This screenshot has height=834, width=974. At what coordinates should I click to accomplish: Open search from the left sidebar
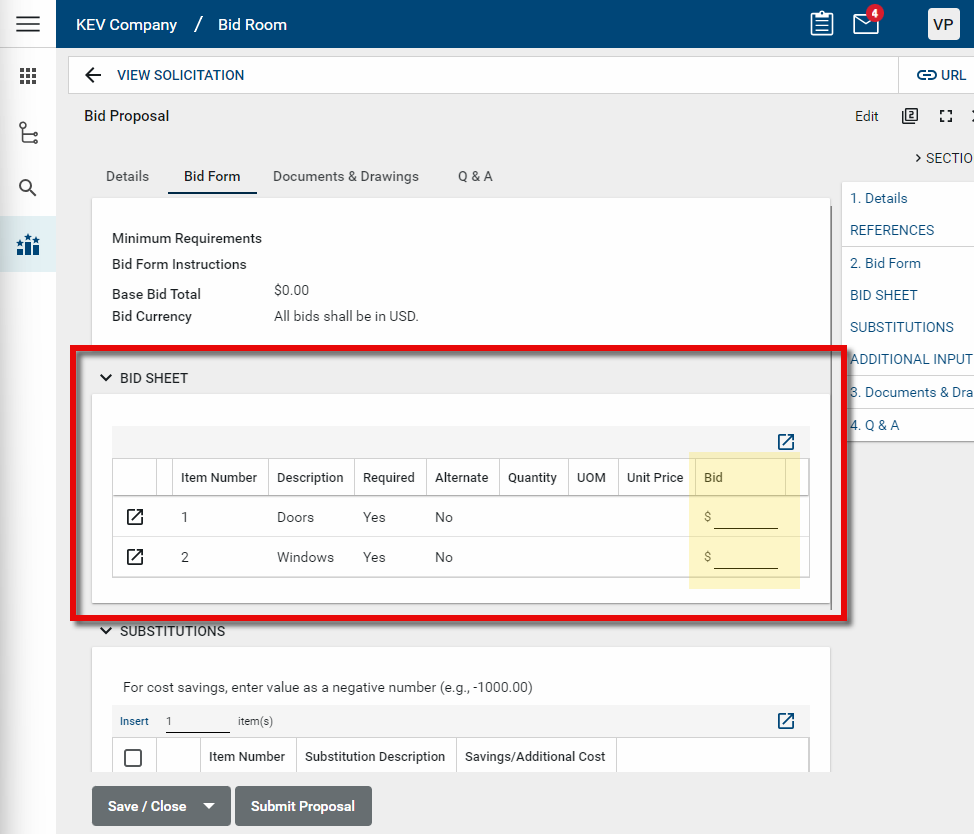(x=28, y=188)
